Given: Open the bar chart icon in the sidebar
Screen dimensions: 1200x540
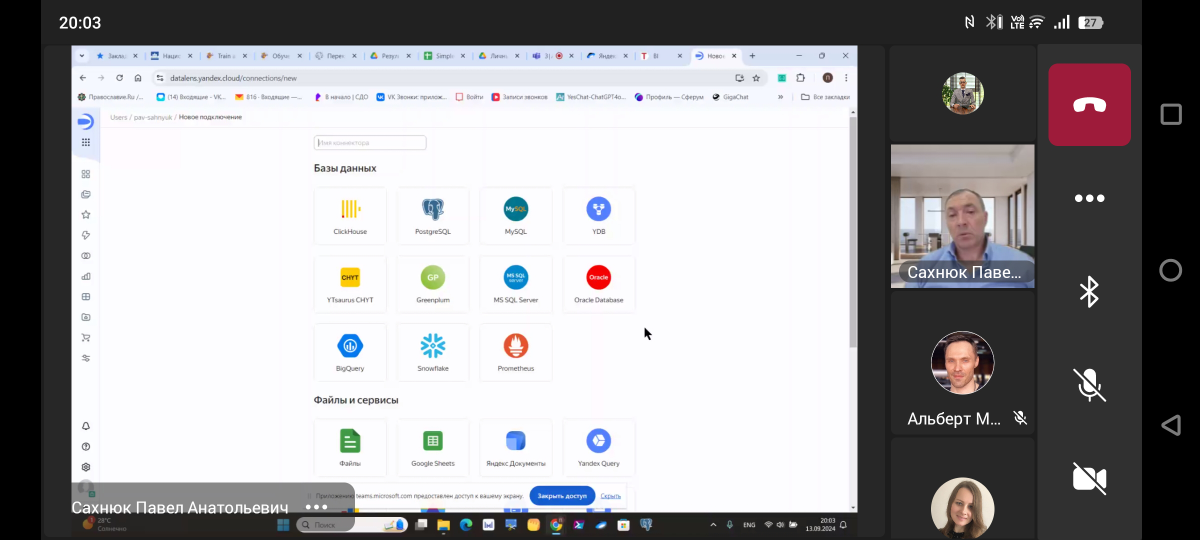Looking at the screenshot, I should [x=86, y=276].
